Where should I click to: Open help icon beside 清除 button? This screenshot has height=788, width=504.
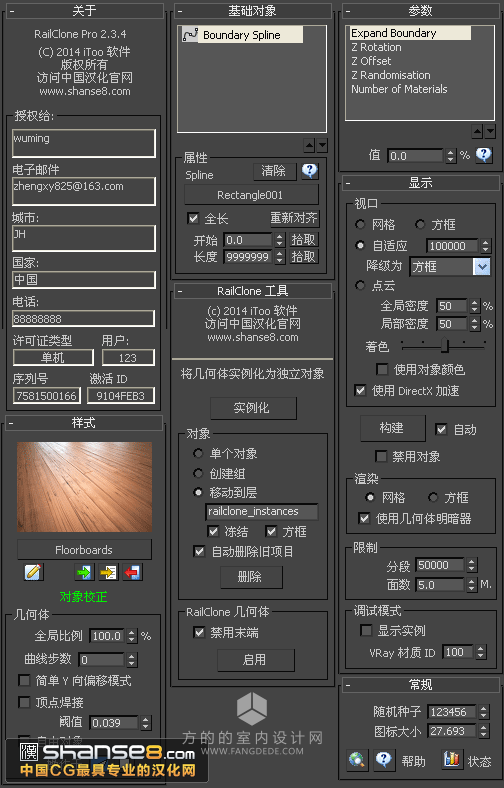(x=310, y=171)
